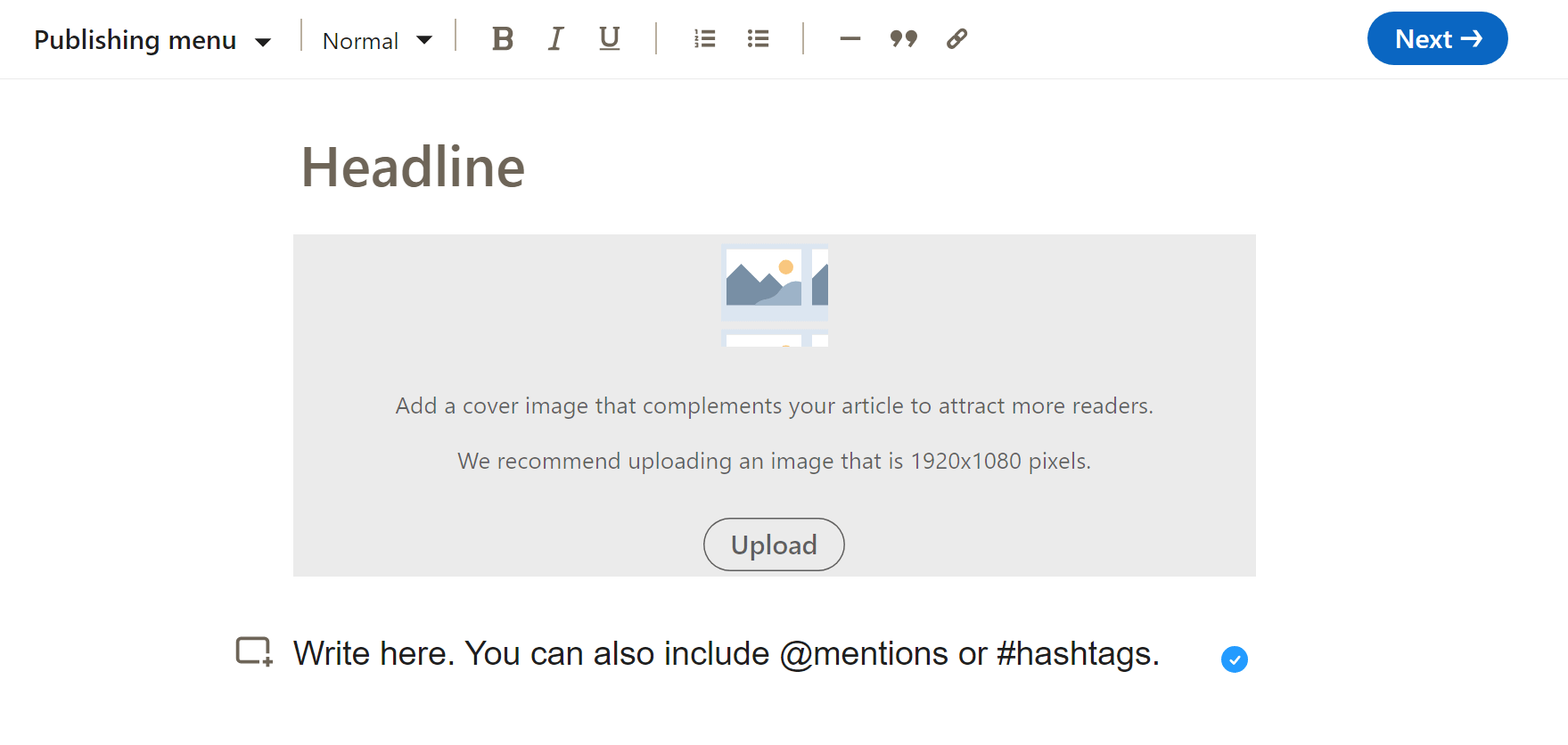The width and height of the screenshot is (1568, 745).
Task: Insert a numbered list
Action: tap(704, 38)
